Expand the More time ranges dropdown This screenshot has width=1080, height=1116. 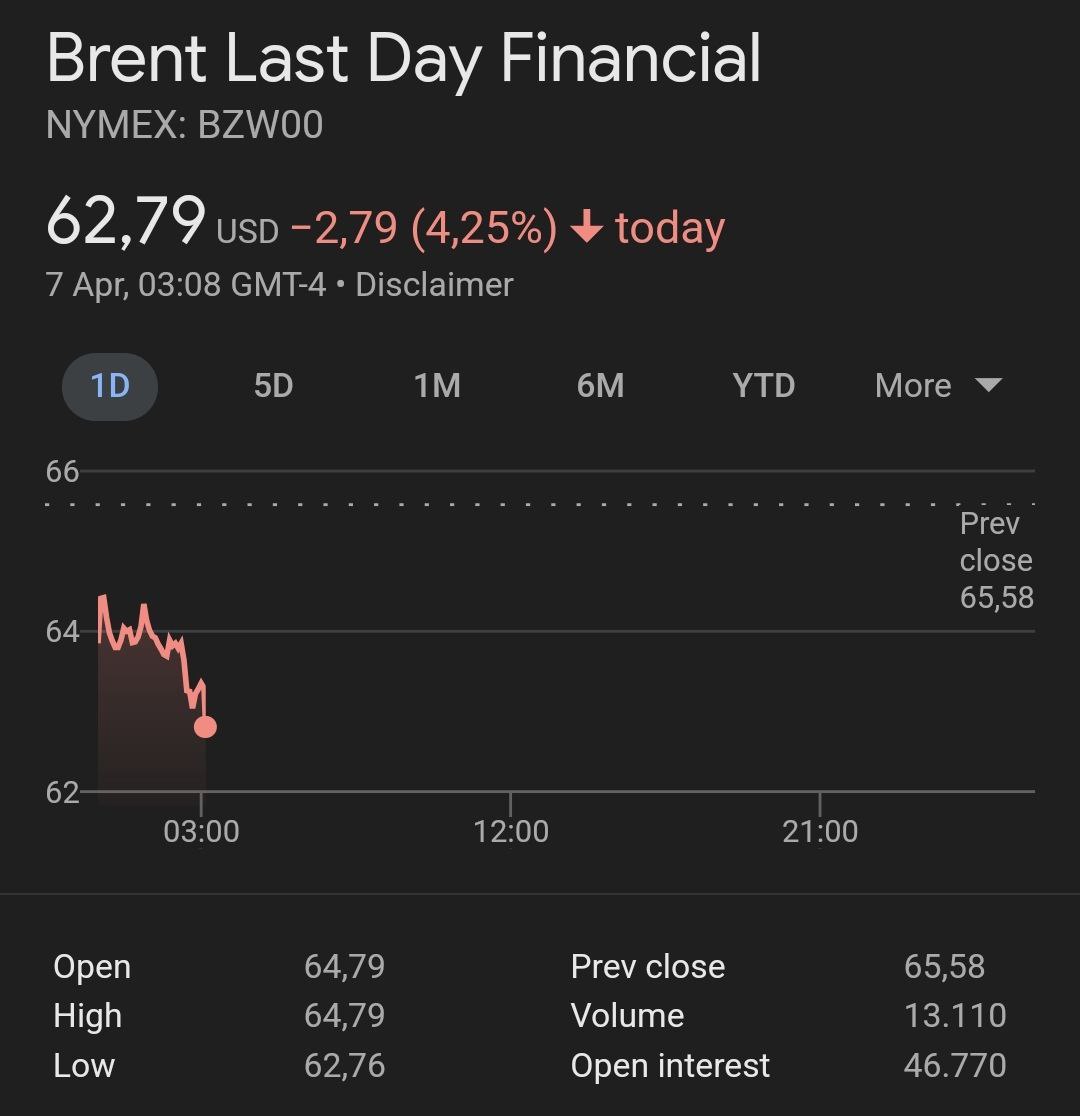[937, 386]
